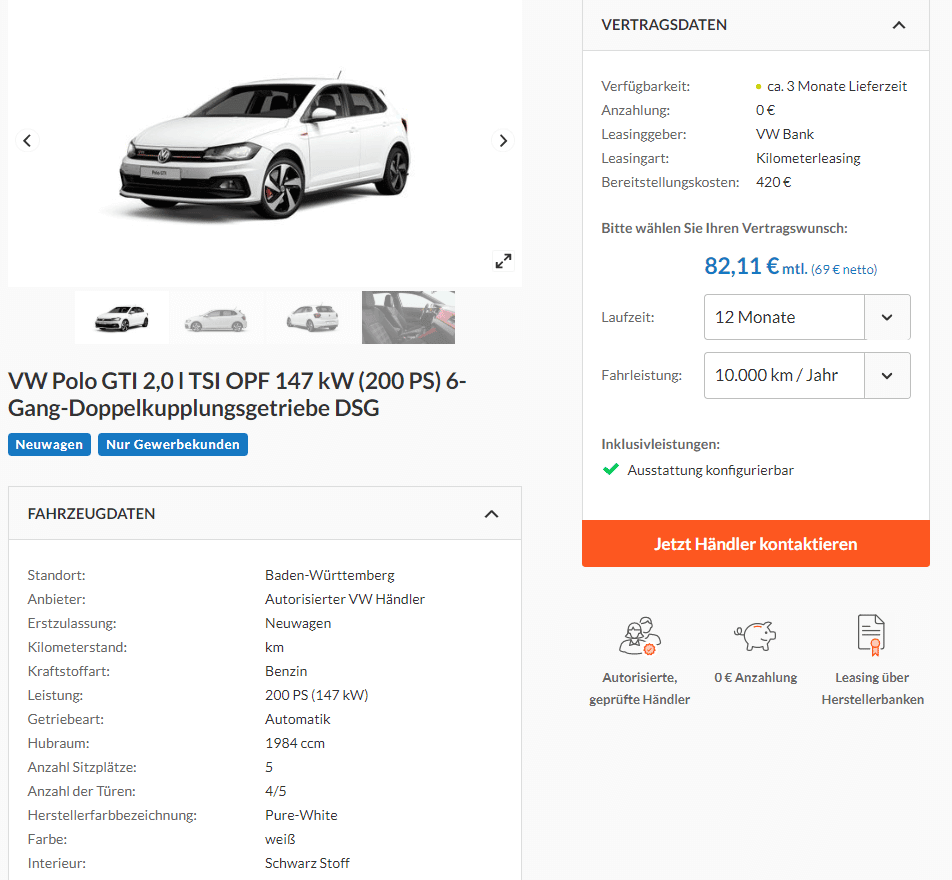
Task: Click Autorisierter VW Händler text
Action: click(345, 599)
